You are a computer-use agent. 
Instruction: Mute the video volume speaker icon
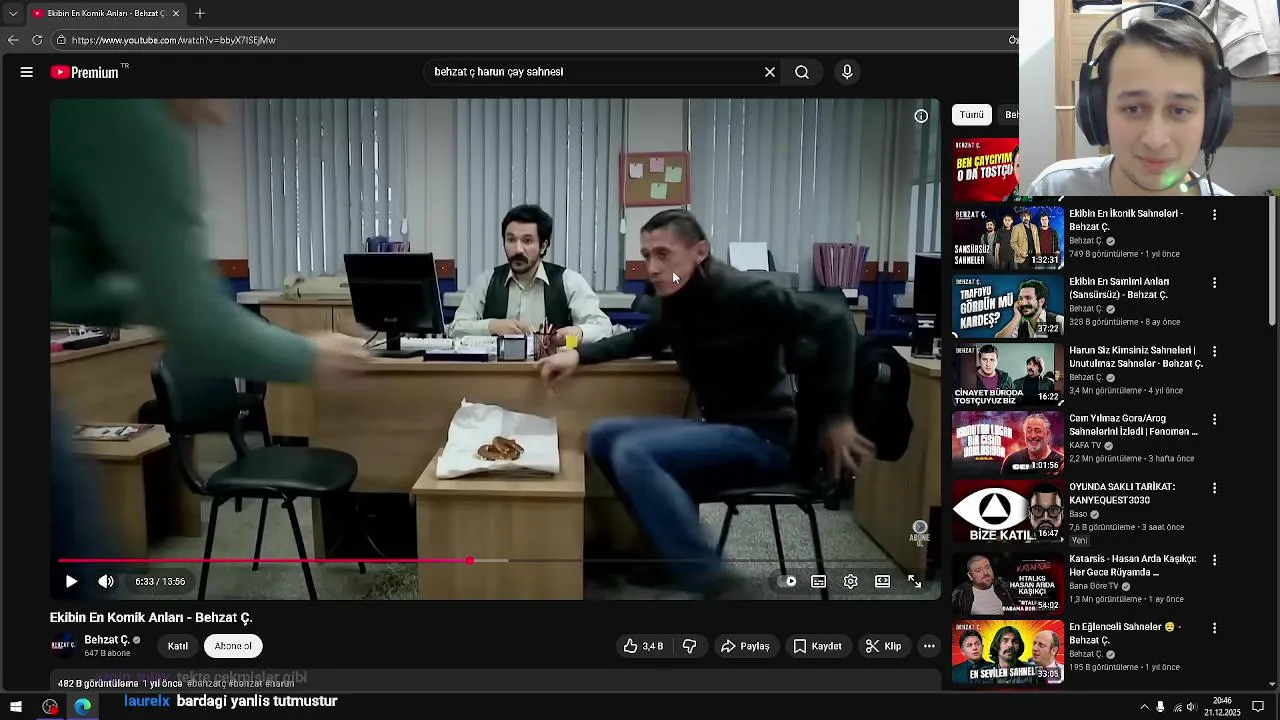pyautogui.click(x=106, y=581)
